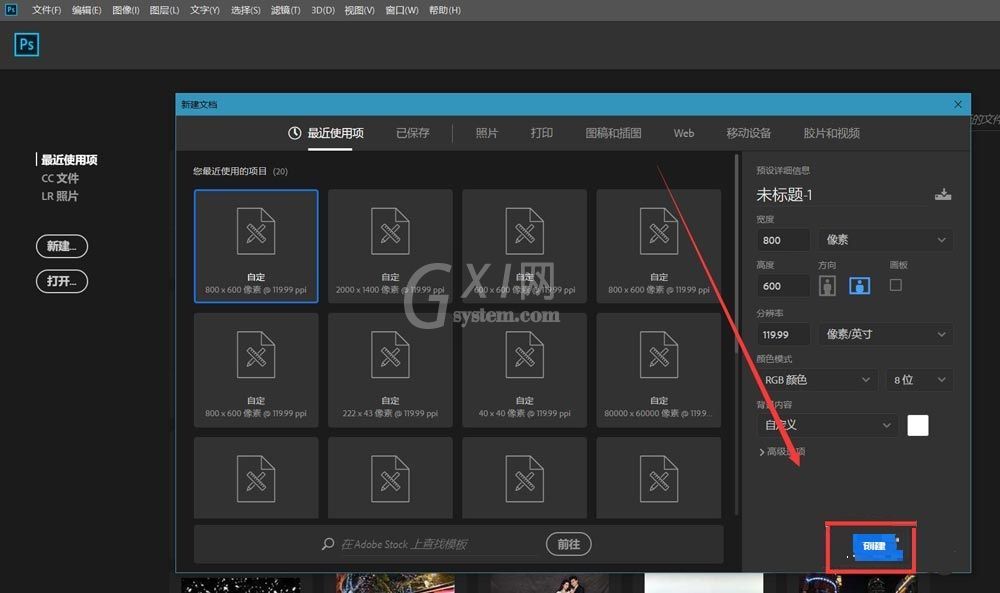Select landscape orientation icon

tap(860, 286)
